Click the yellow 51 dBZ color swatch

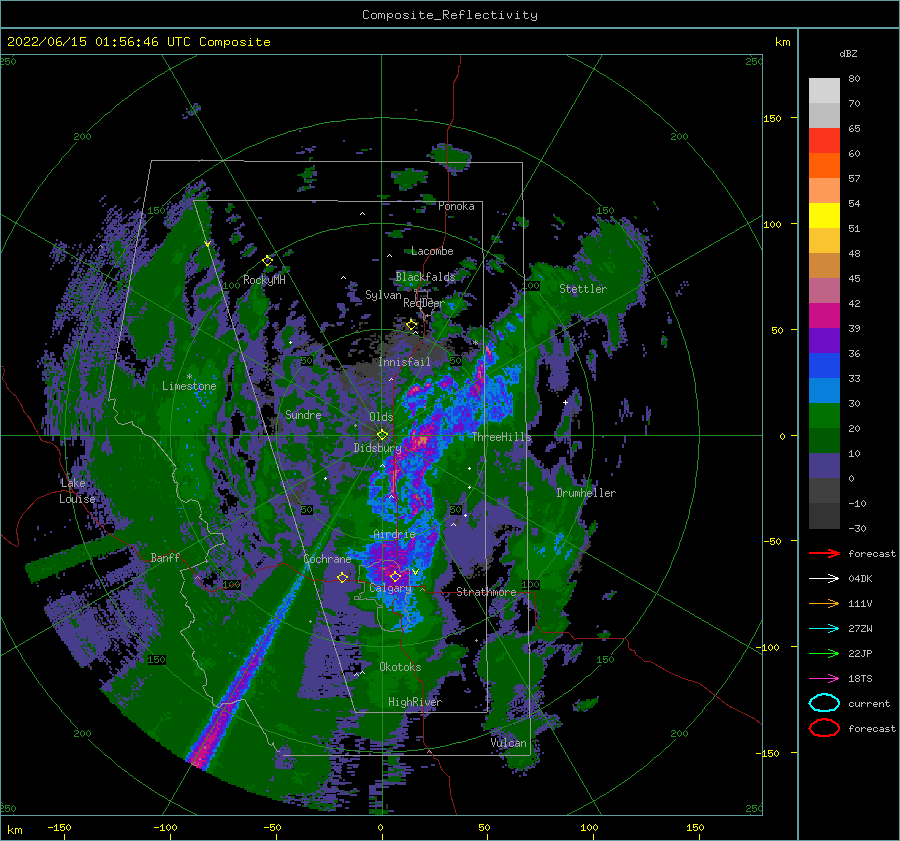click(824, 215)
